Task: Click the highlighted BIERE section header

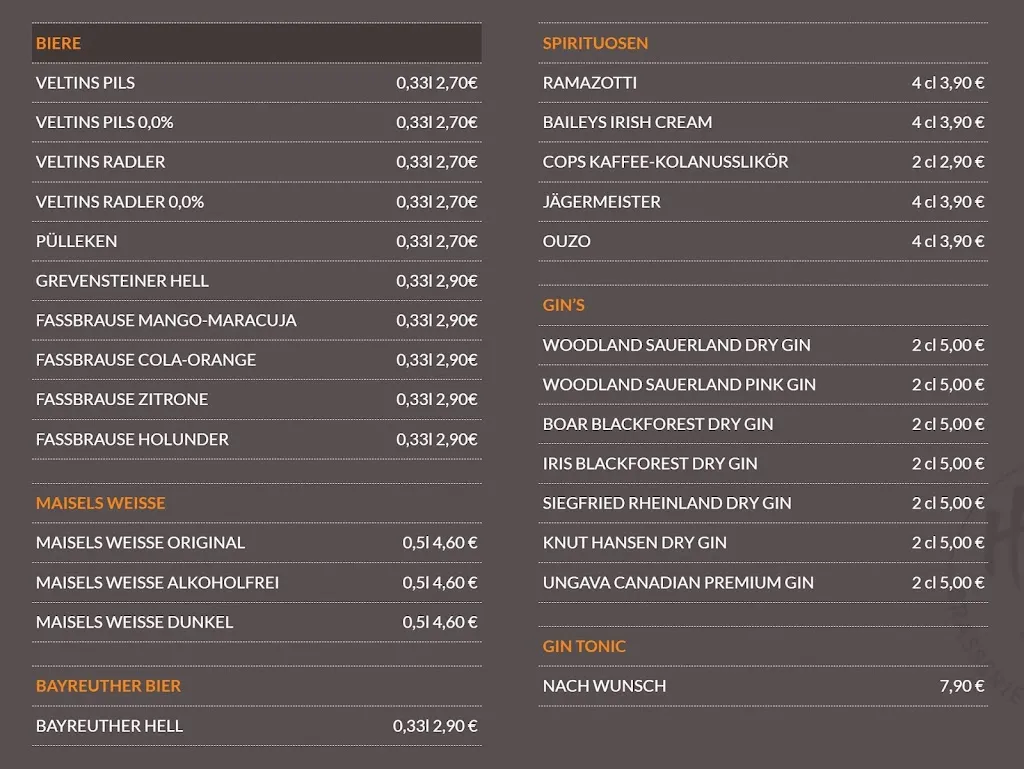Action: [x=58, y=43]
